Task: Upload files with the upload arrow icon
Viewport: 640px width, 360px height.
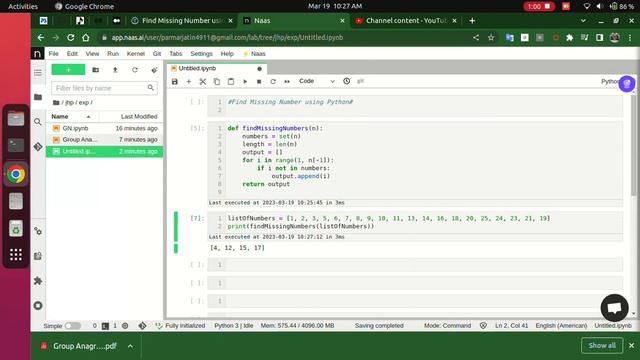Action: [x=115, y=70]
